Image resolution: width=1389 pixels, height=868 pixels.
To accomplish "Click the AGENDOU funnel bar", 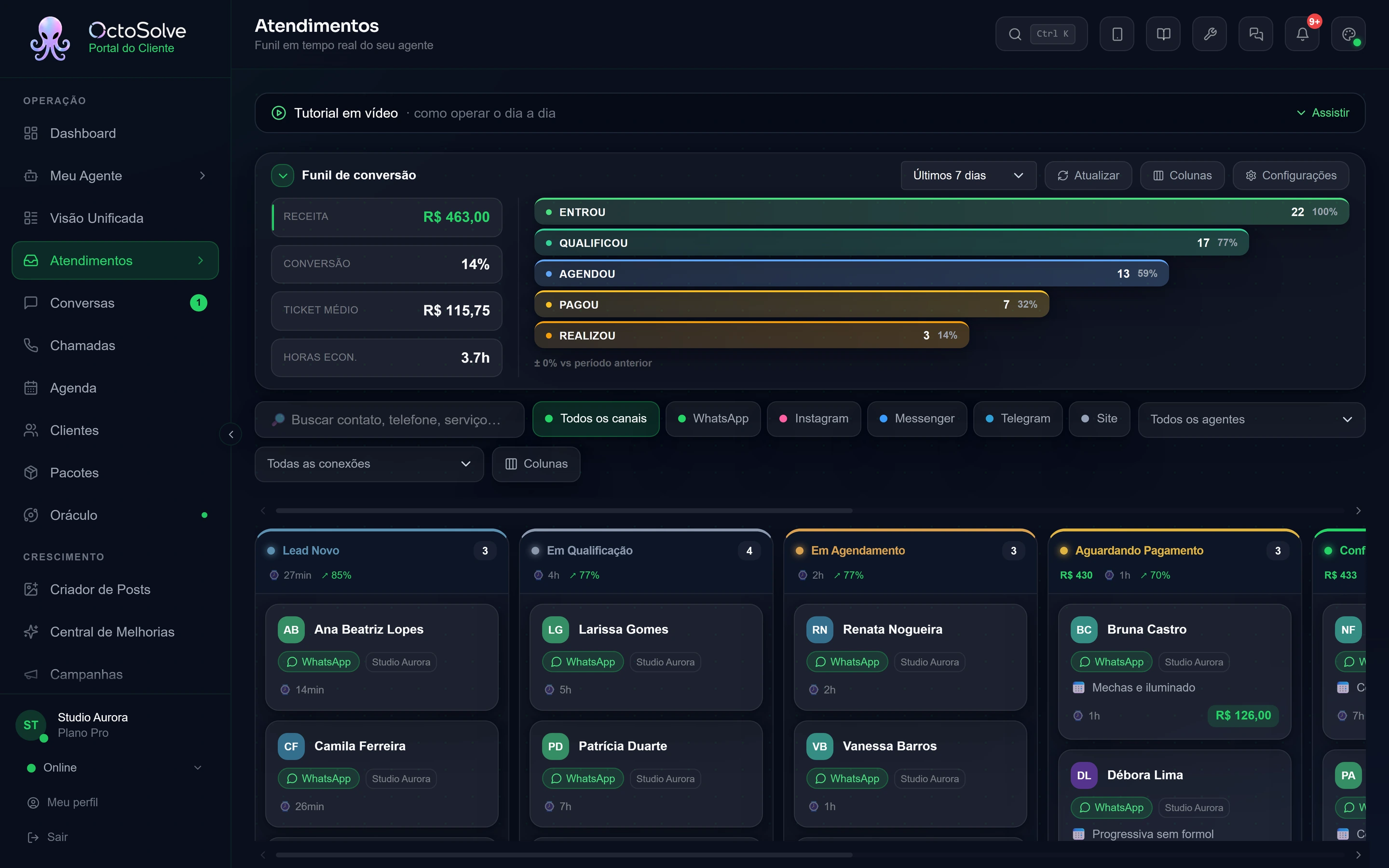I will (x=851, y=274).
